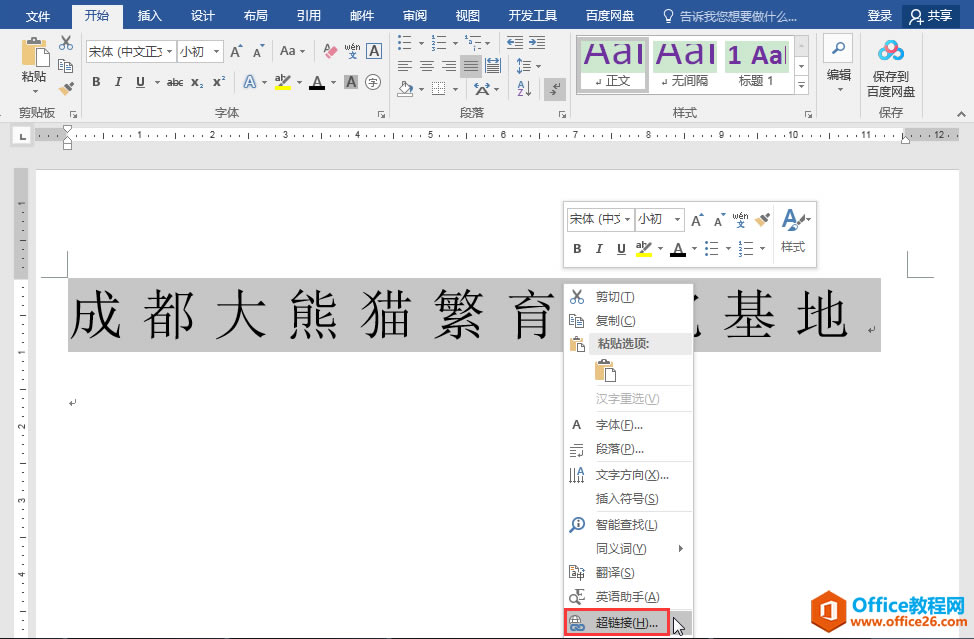Open the 插入 ribbon tab

(150, 16)
